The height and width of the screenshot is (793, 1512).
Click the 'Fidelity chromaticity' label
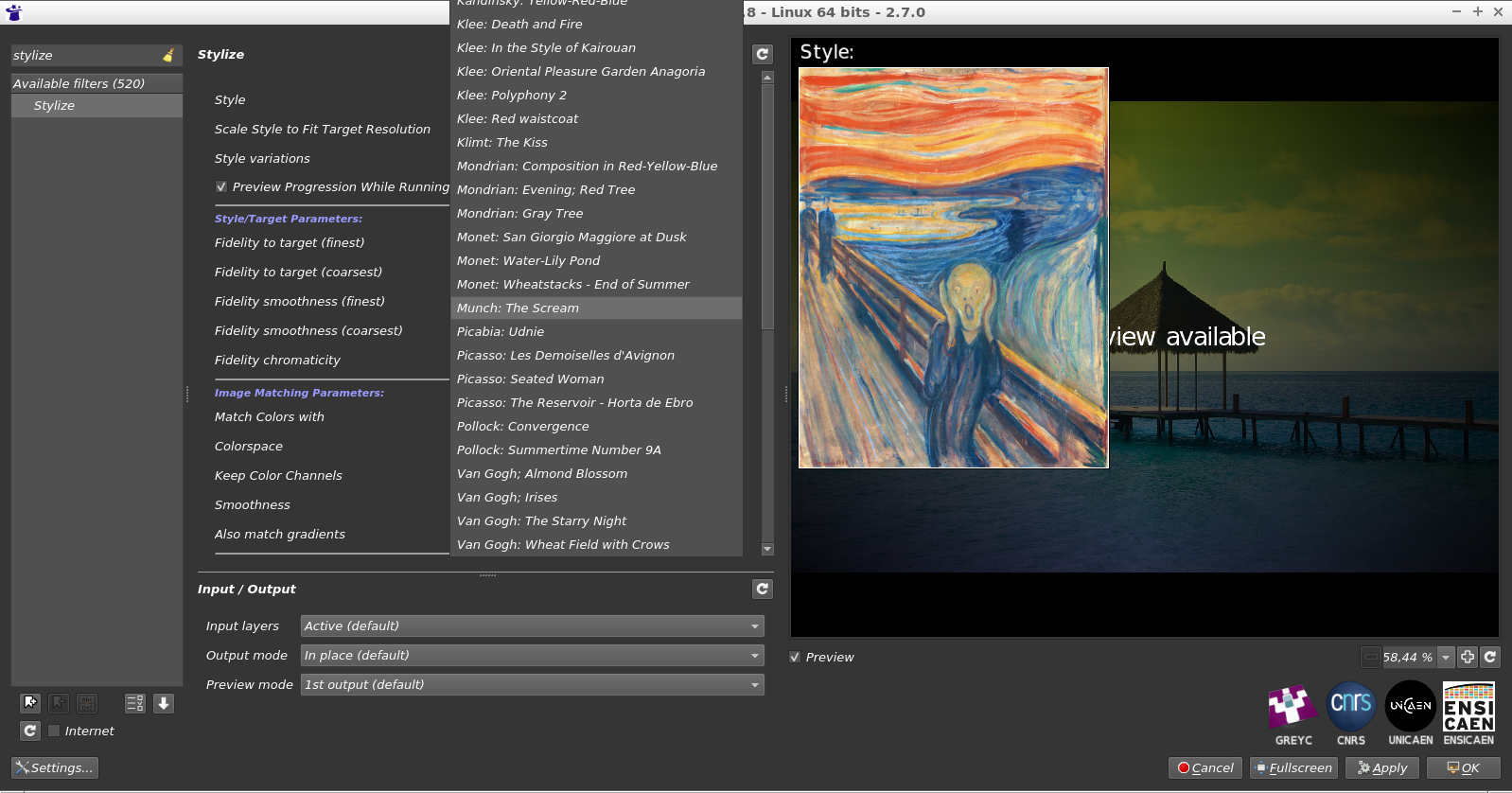[x=277, y=361]
